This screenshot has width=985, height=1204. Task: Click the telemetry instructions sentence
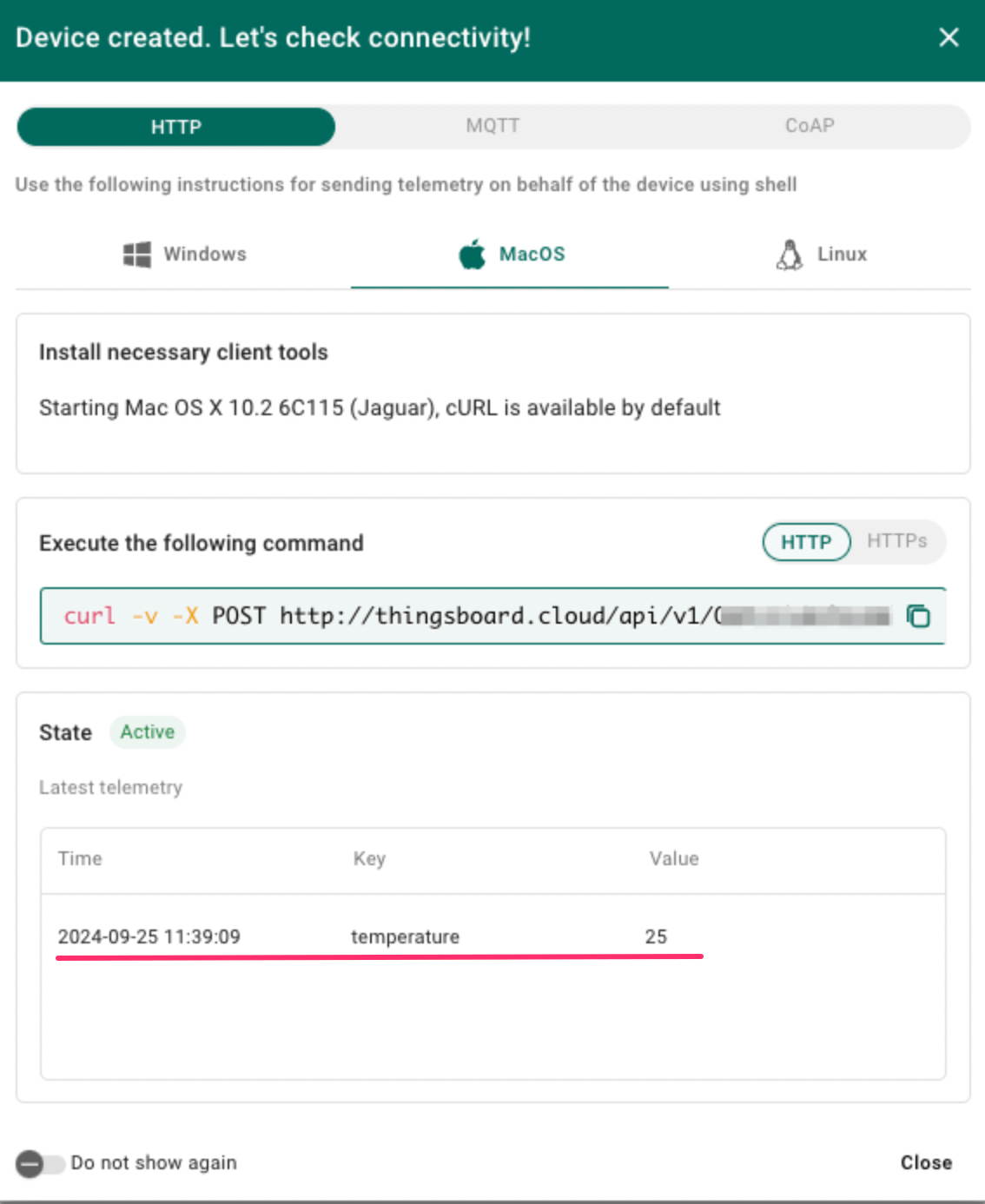pos(406,184)
